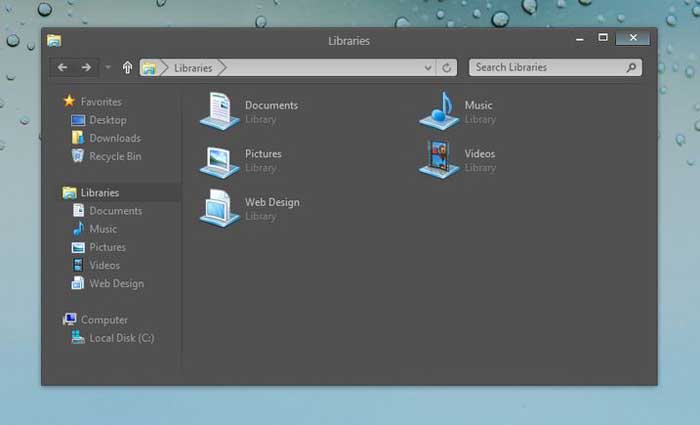The image size is (700, 425).
Task: Click the Forward navigation arrow
Action: pyautogui.click(x=87, y=68)
